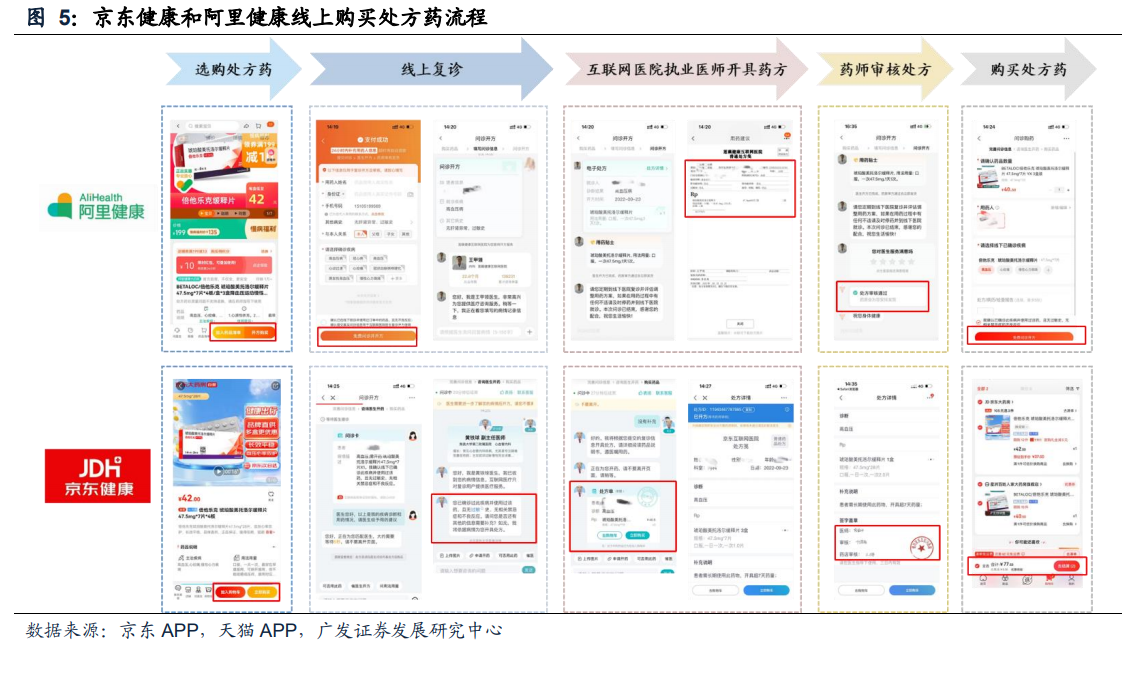This screenshot has height=676, width=1144.
Task: Select the 全部 tab in JD cart
Action: click(982, 389)
